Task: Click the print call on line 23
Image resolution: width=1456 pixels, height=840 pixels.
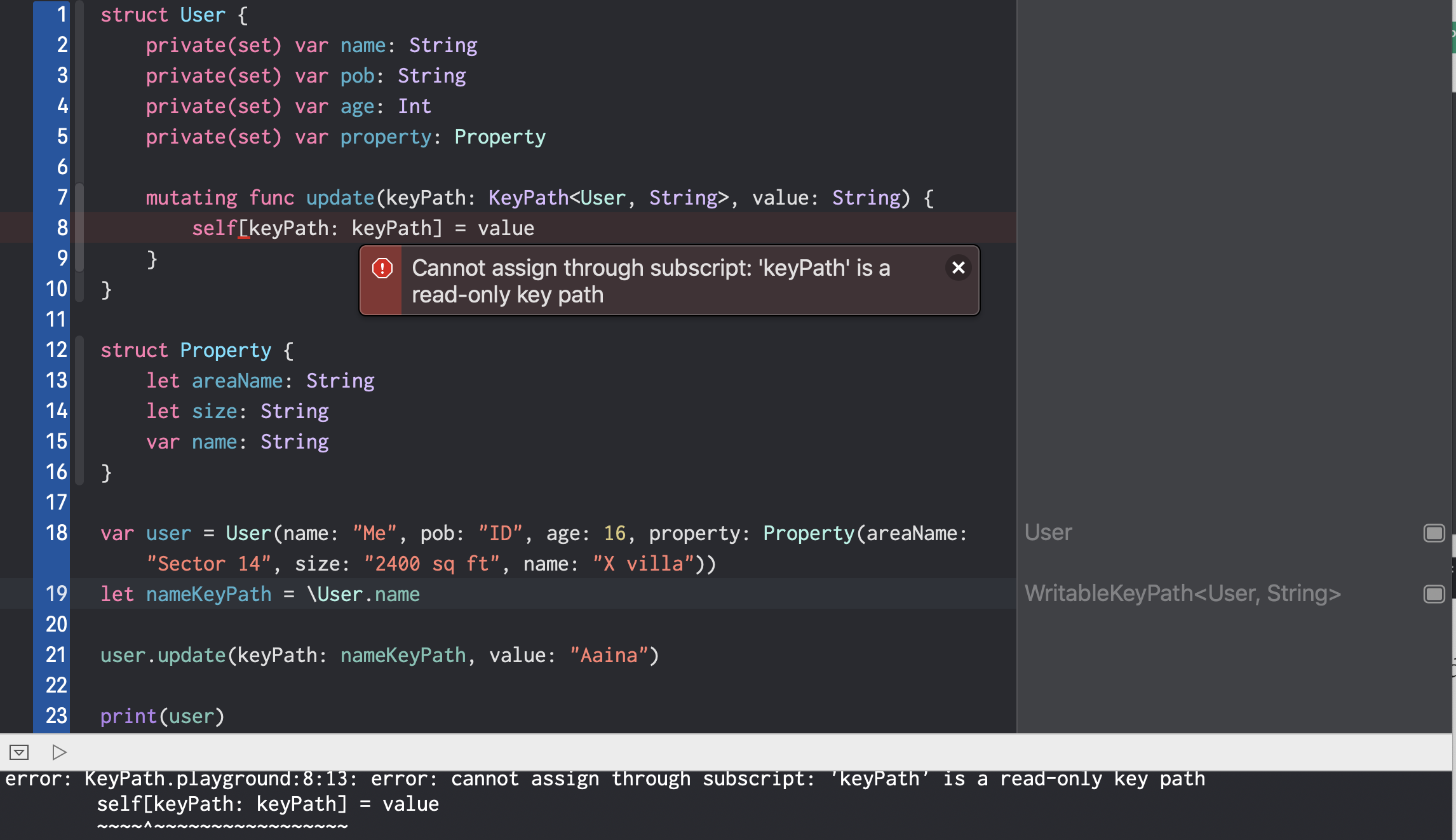Action: click(128, 716)
